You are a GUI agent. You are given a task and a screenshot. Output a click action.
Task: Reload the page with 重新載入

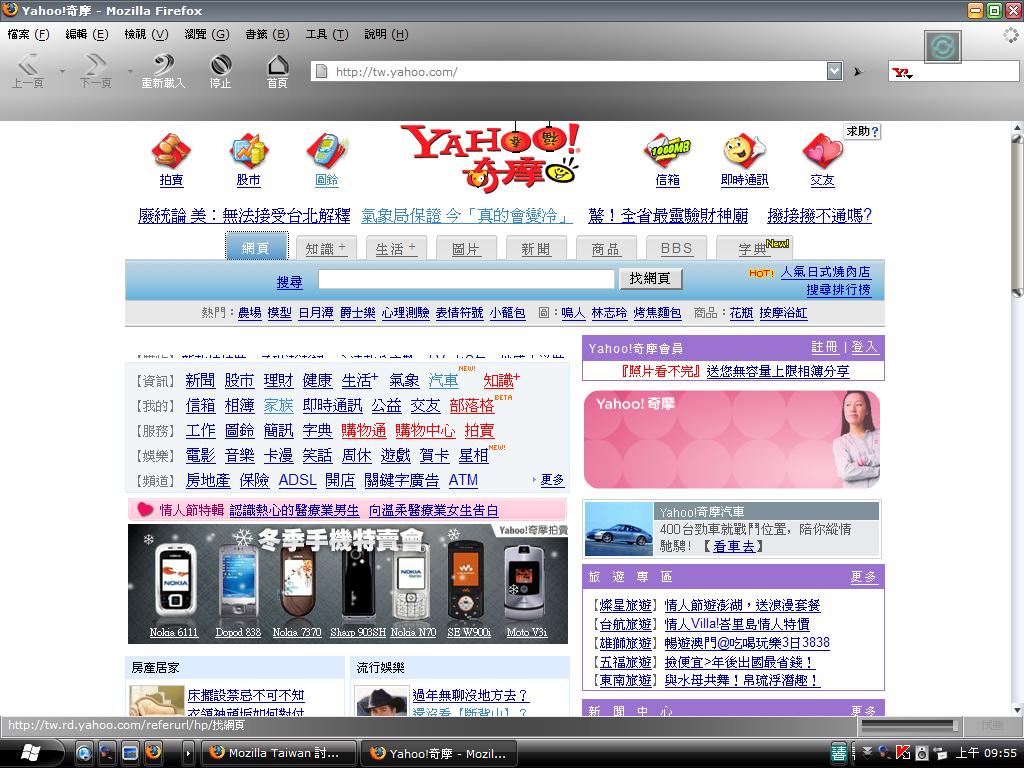pos(163,71)
